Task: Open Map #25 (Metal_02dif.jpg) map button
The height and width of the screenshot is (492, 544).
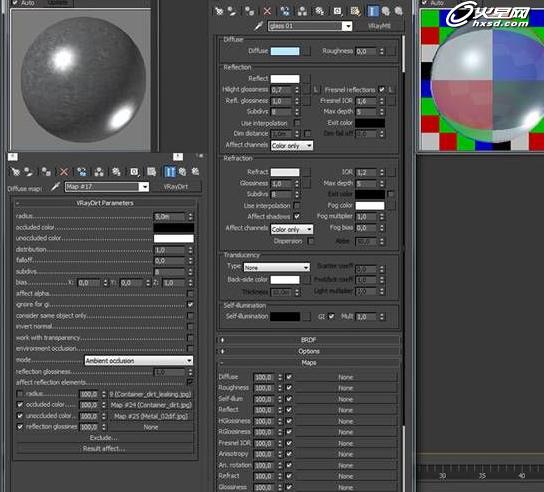Action: [x=151, y=416]
